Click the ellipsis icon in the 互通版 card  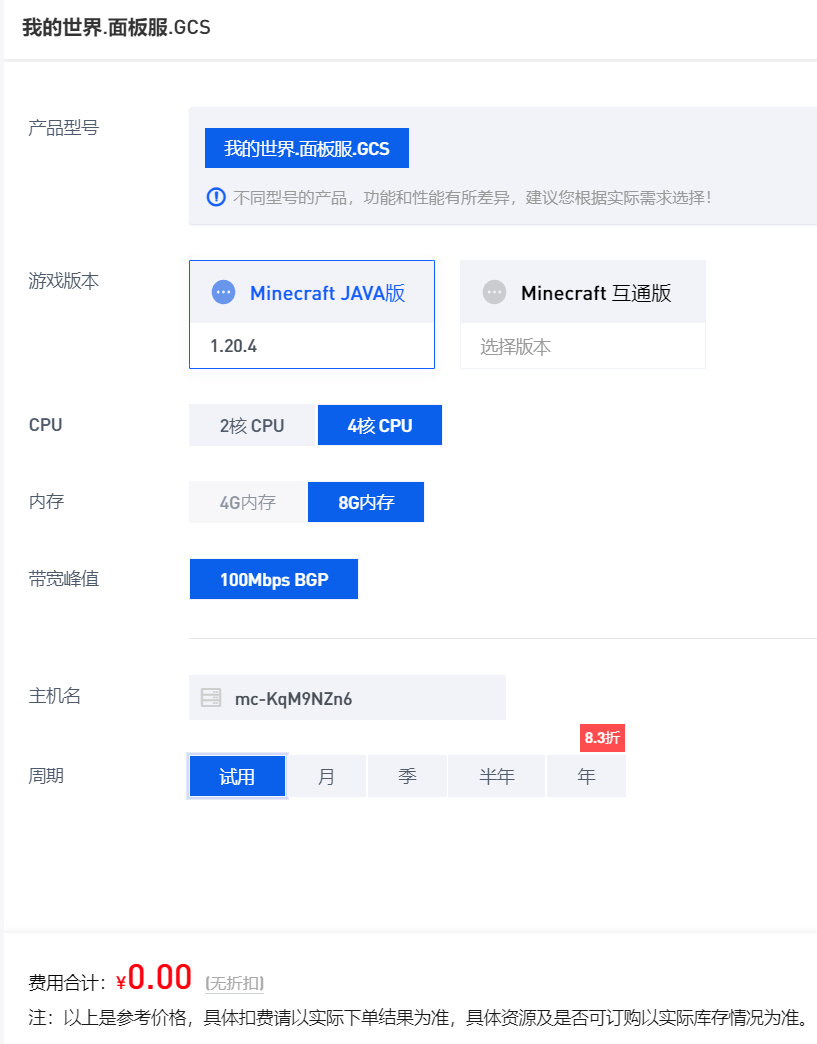coord(494,292)
